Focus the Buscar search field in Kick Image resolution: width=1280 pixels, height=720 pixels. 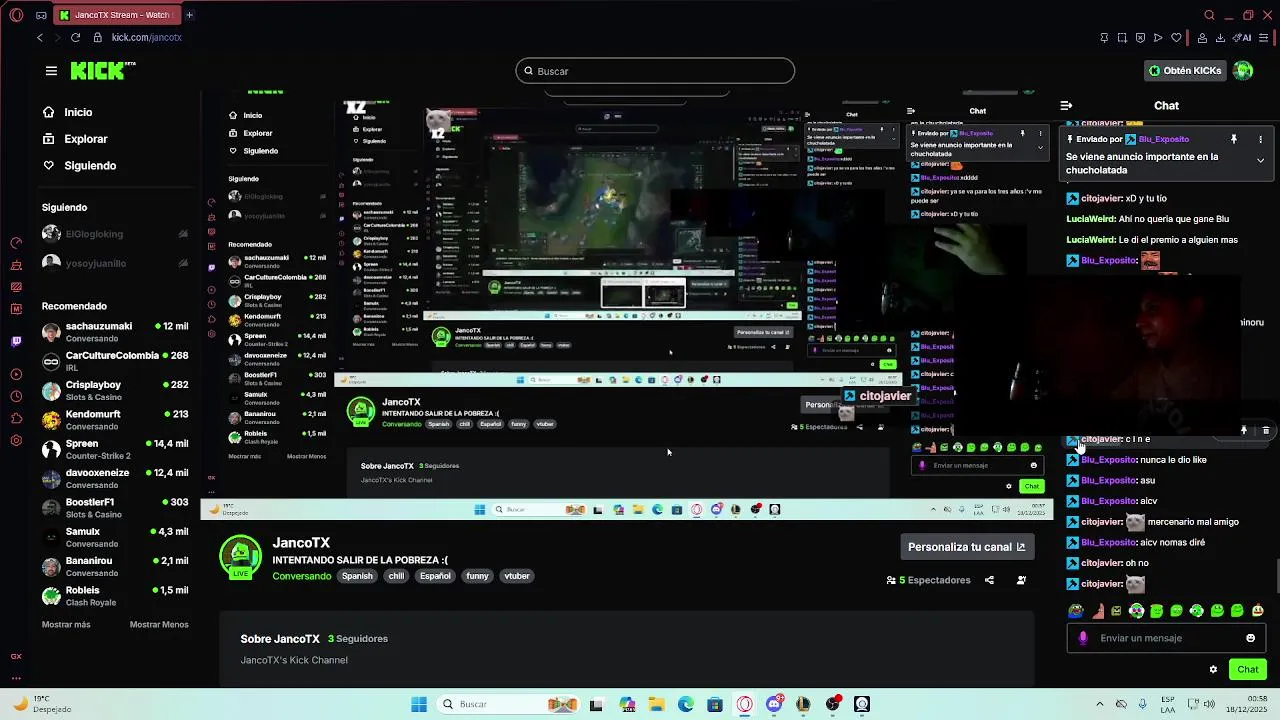point(655,71)
